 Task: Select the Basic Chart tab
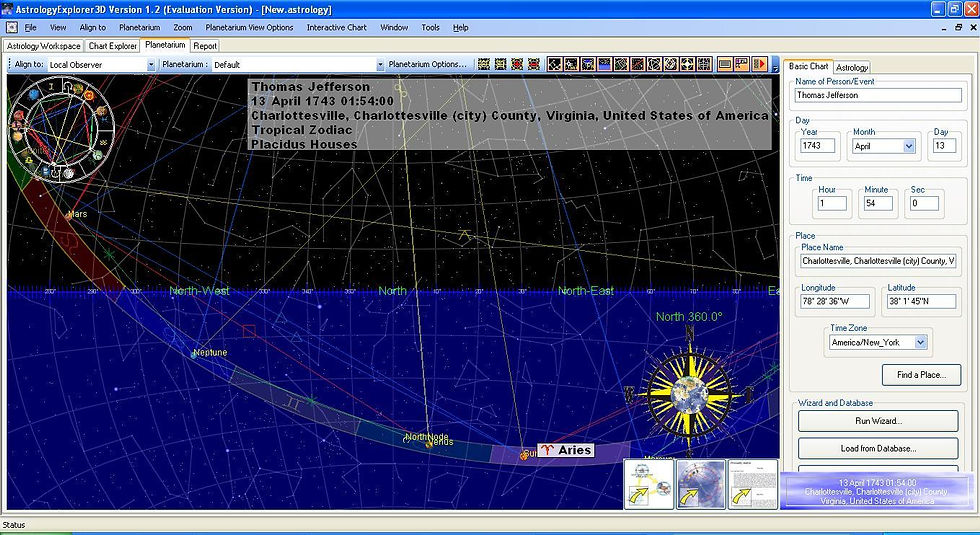tap(808, 66)
